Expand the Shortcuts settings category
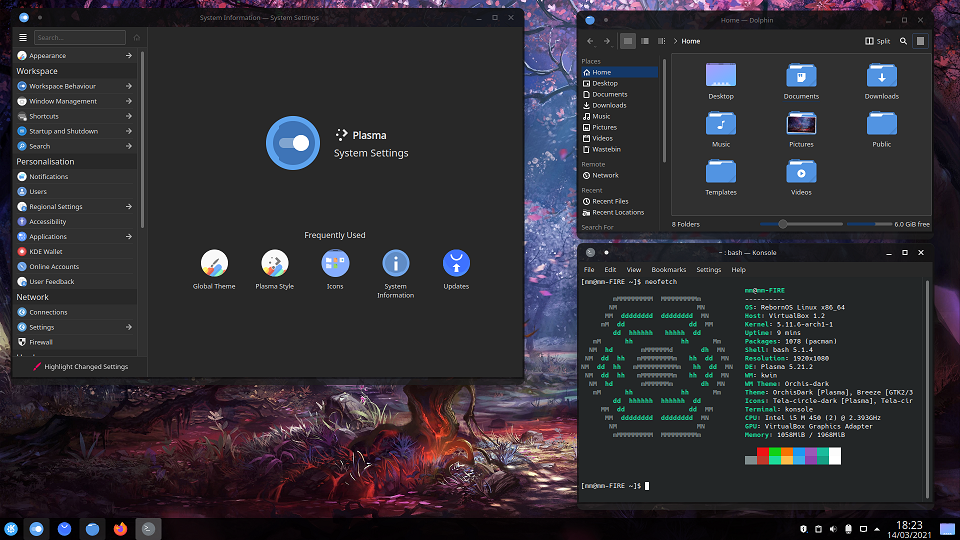 (75, 116)
